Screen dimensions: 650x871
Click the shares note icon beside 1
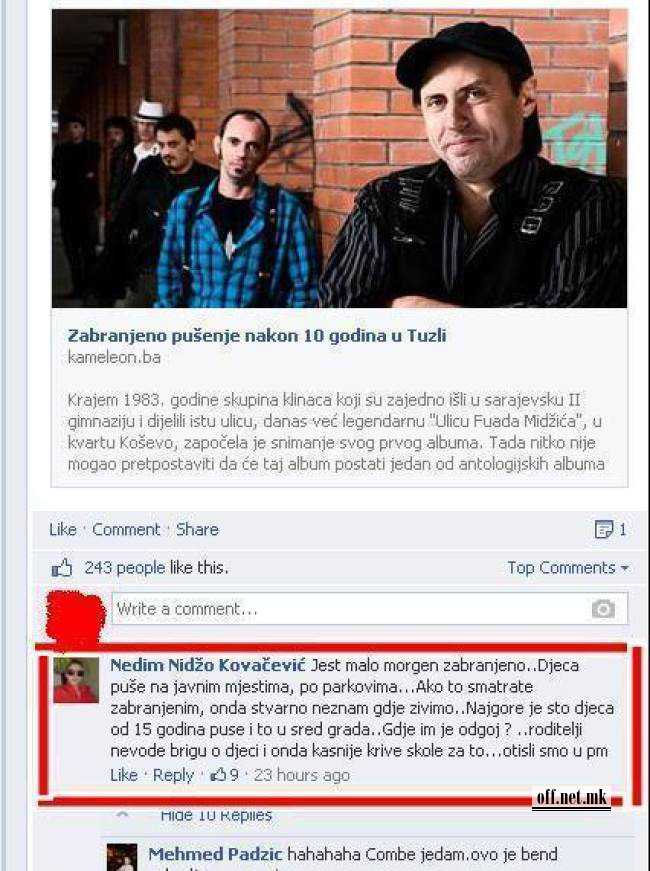tap(603, 529)
